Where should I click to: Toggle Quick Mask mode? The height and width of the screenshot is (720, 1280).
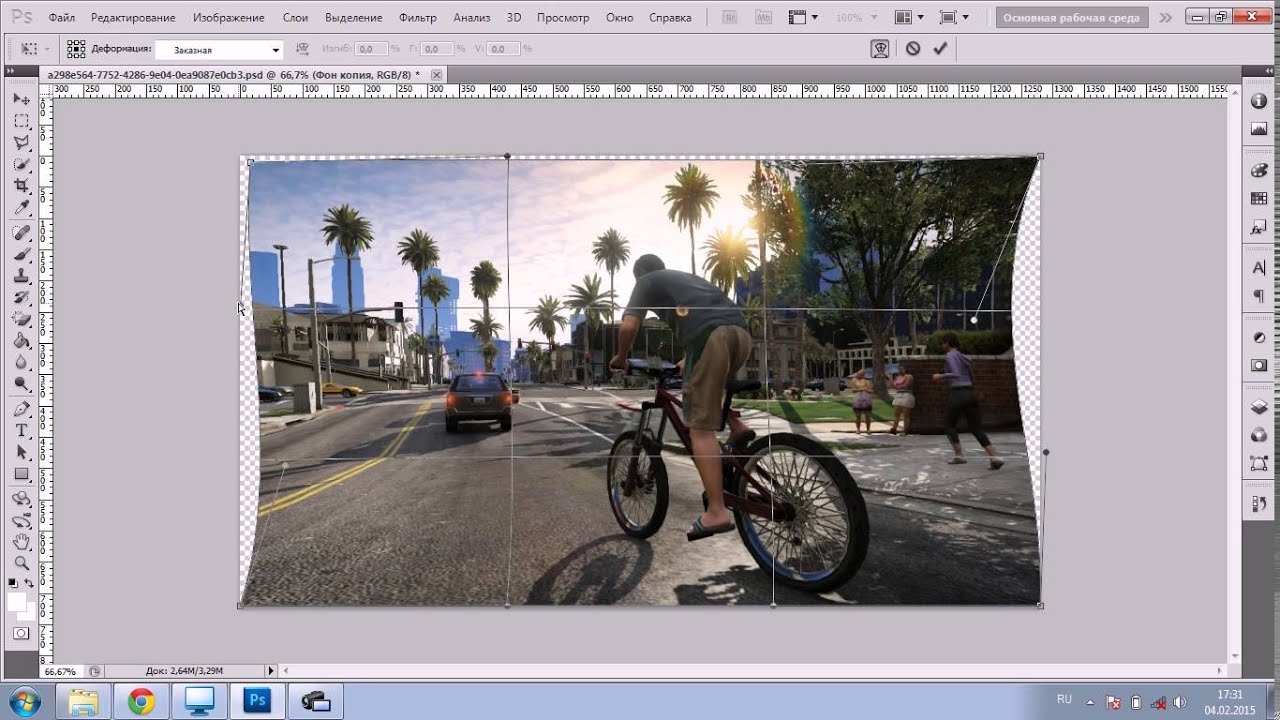21,634
